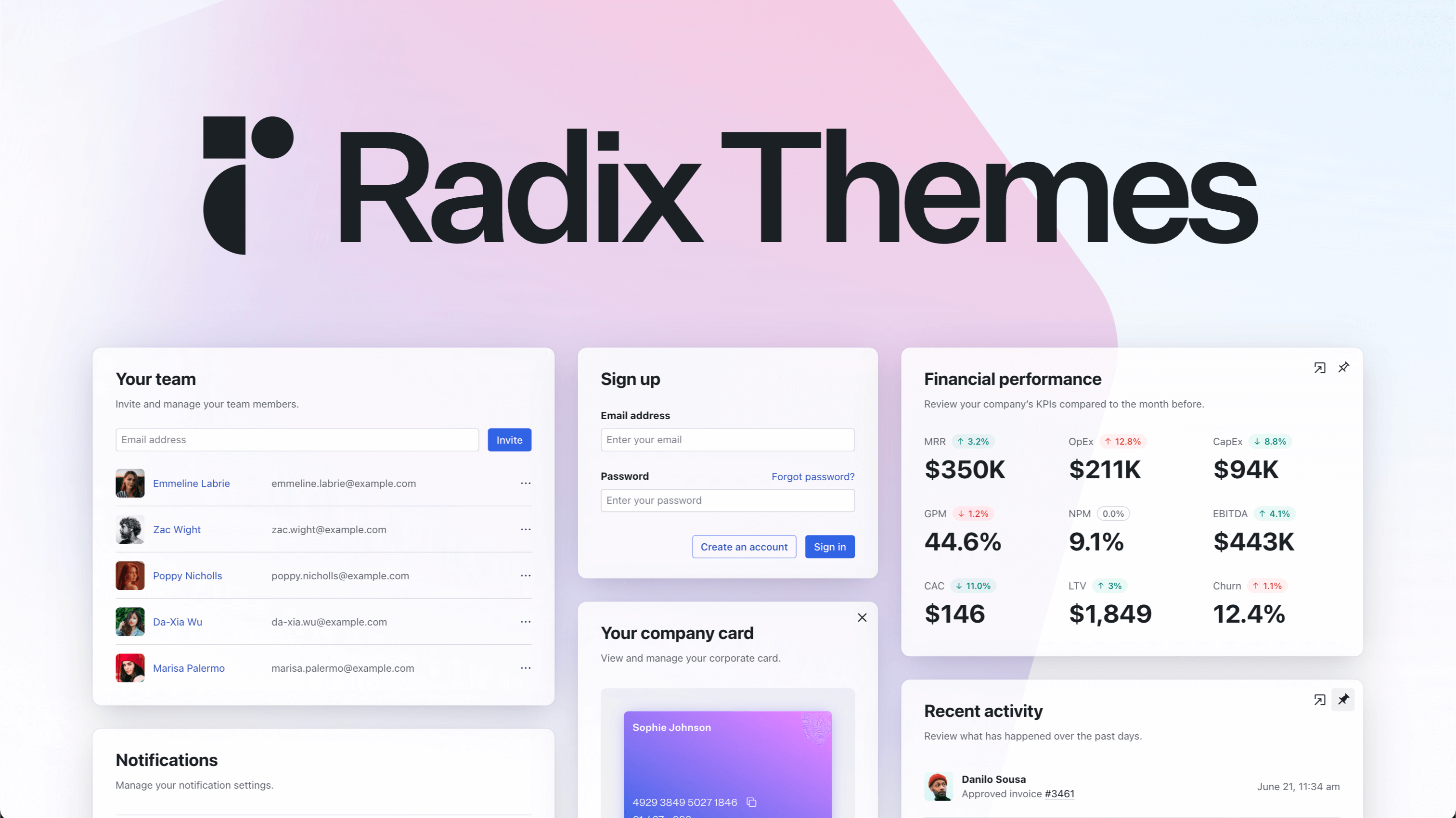
Task: Click the email address input field in Sign up
Action: click(x=727, y=439)
